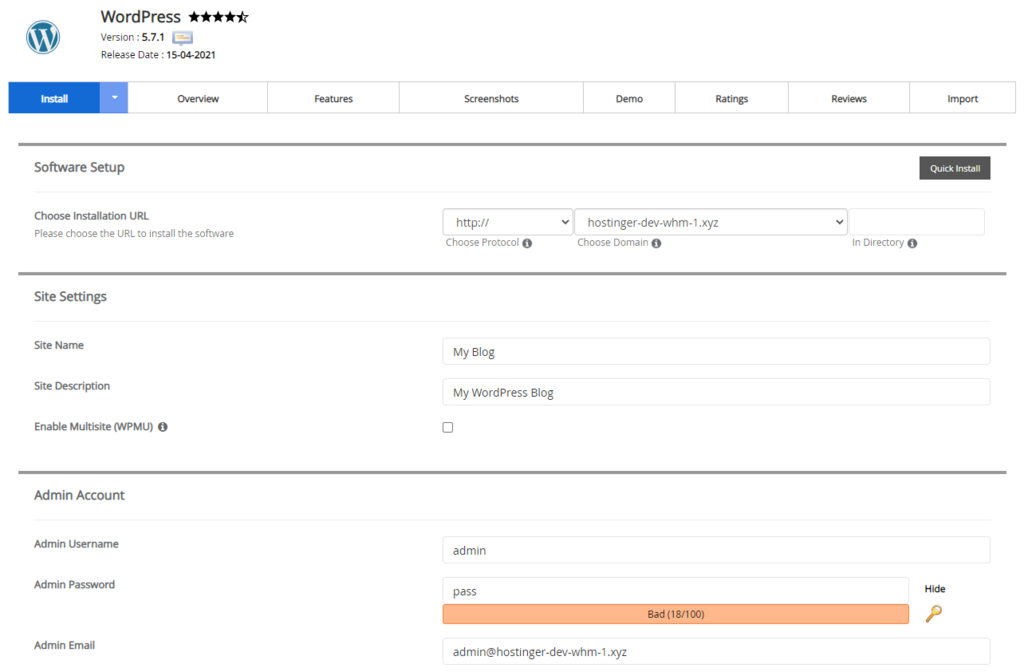The height and width of the screenshot is (672, 1024).
Task: Switch to the Reviews tab
Action: click(x=848, y=97)
